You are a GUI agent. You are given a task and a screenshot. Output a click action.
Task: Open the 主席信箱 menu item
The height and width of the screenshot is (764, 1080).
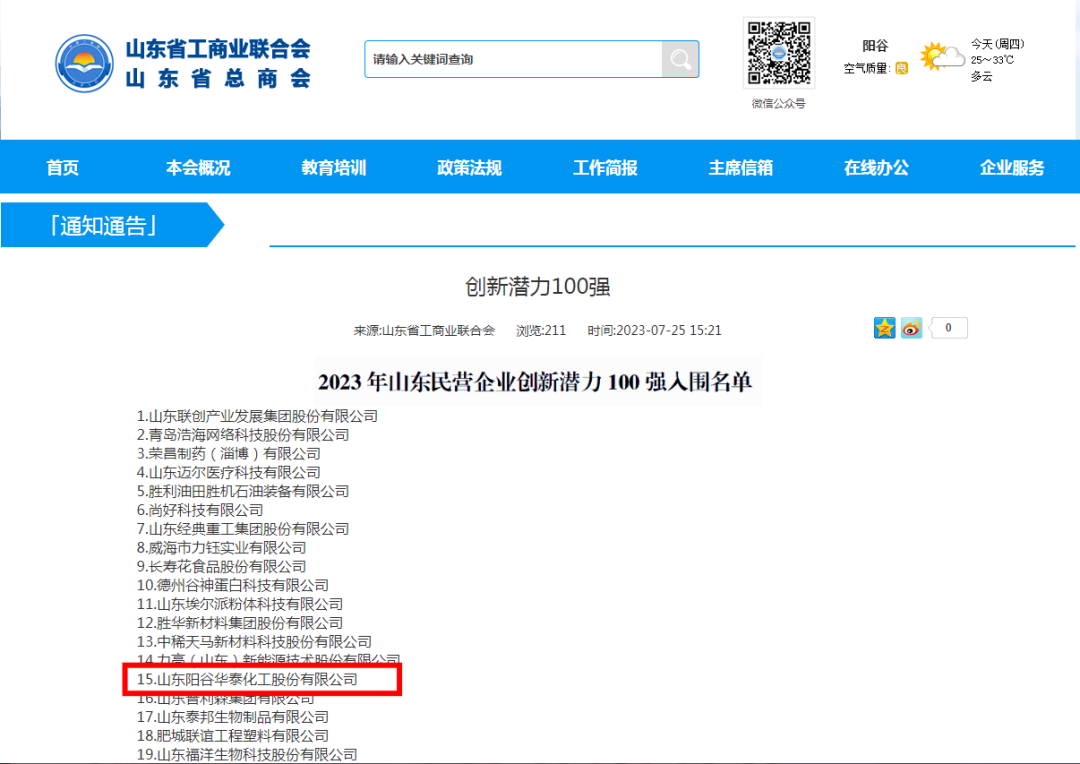(740, 167)
